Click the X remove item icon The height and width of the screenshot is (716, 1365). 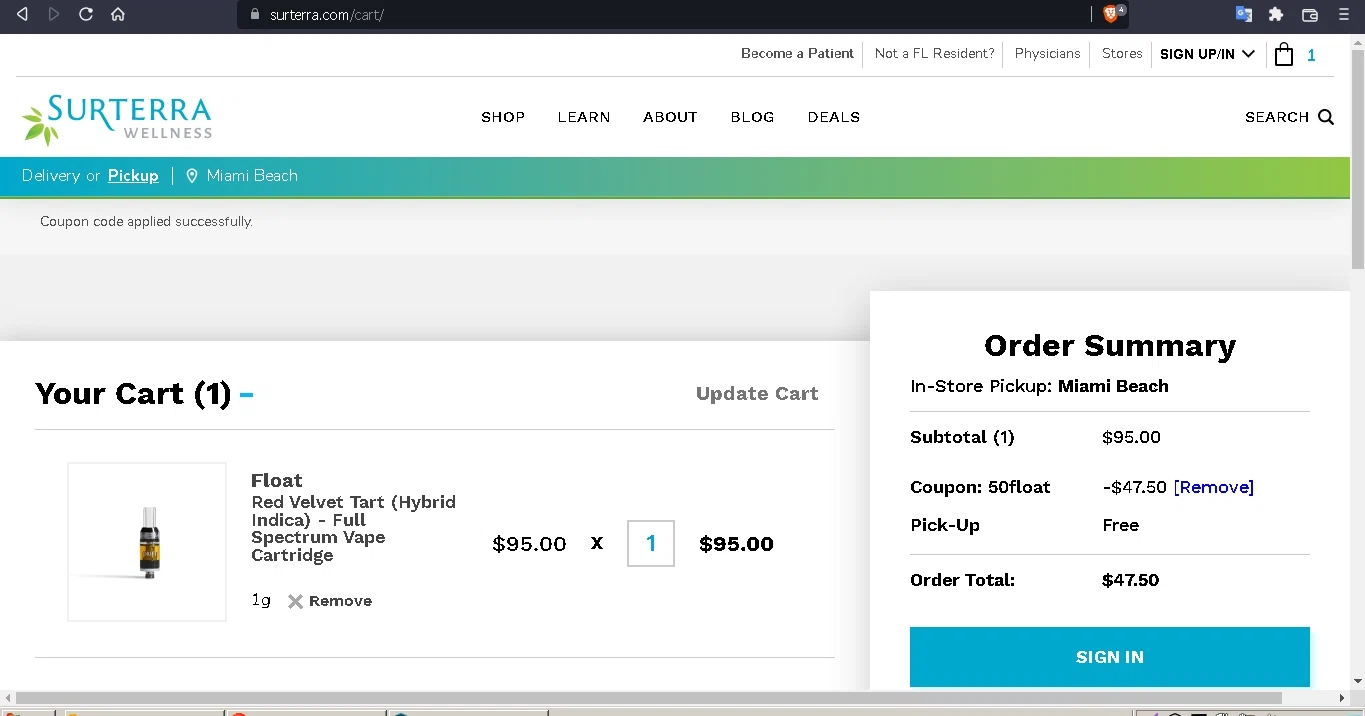[295, 601]
